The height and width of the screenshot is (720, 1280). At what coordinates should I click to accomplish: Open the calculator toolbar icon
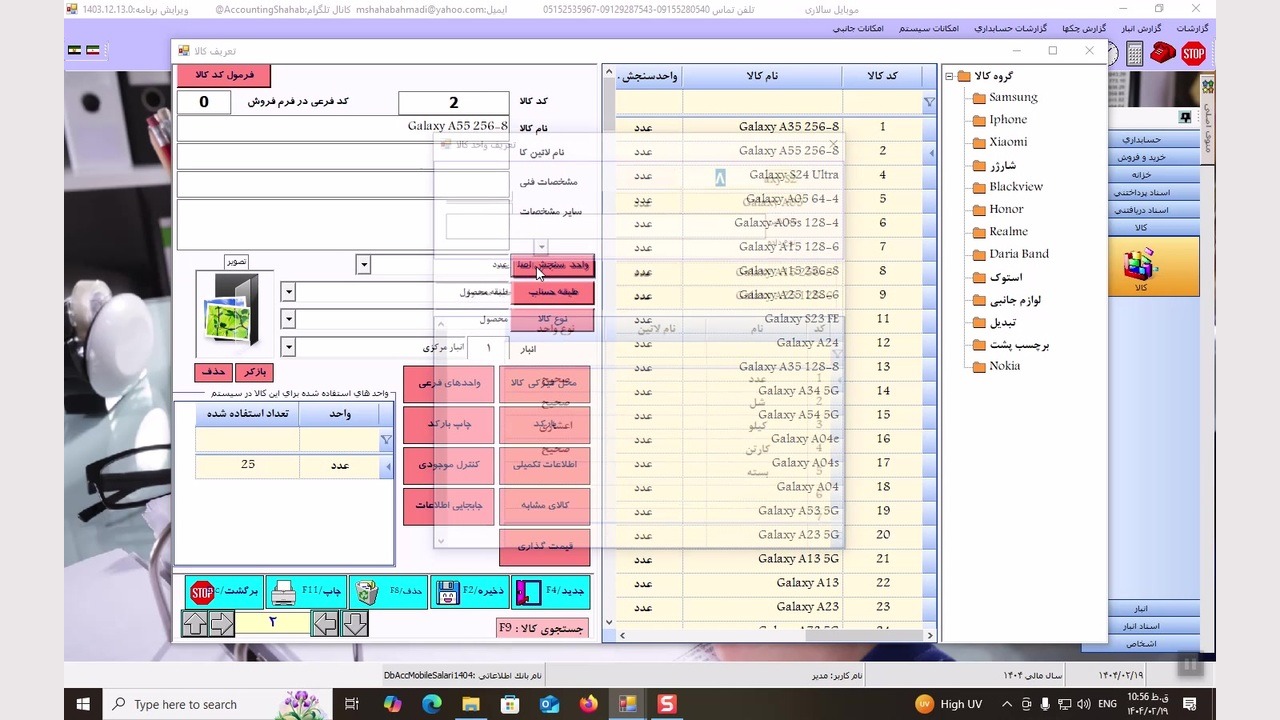(1135, 54)
